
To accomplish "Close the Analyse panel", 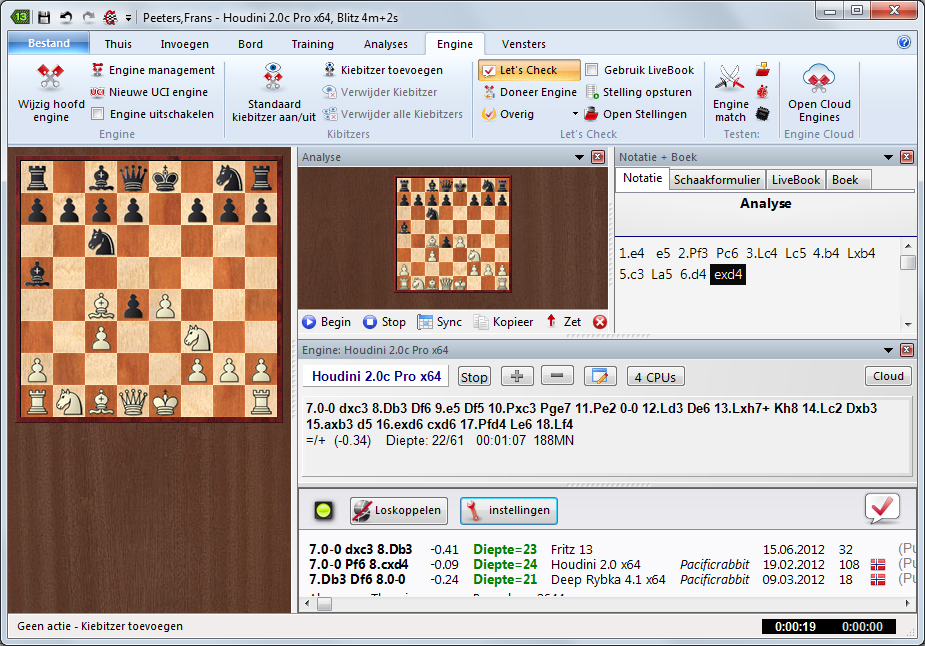I will point(598,157).
